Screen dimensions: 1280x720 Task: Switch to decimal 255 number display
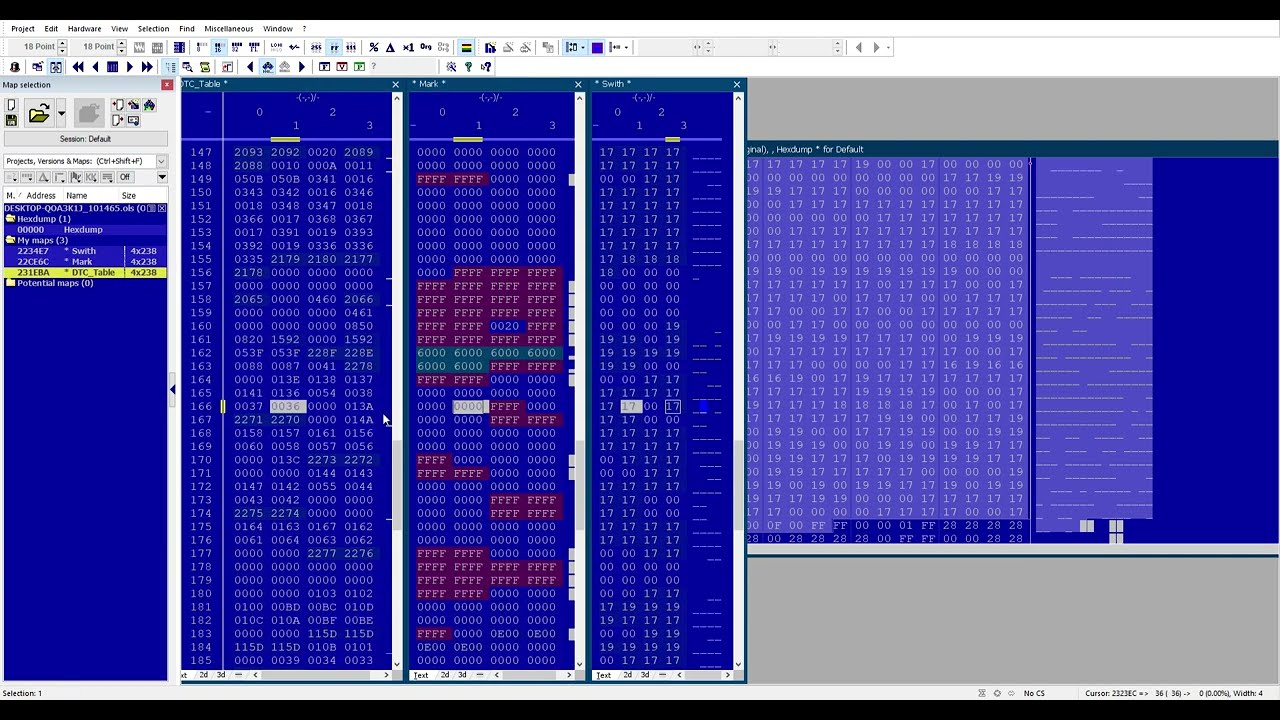click(x=316, y=47)
